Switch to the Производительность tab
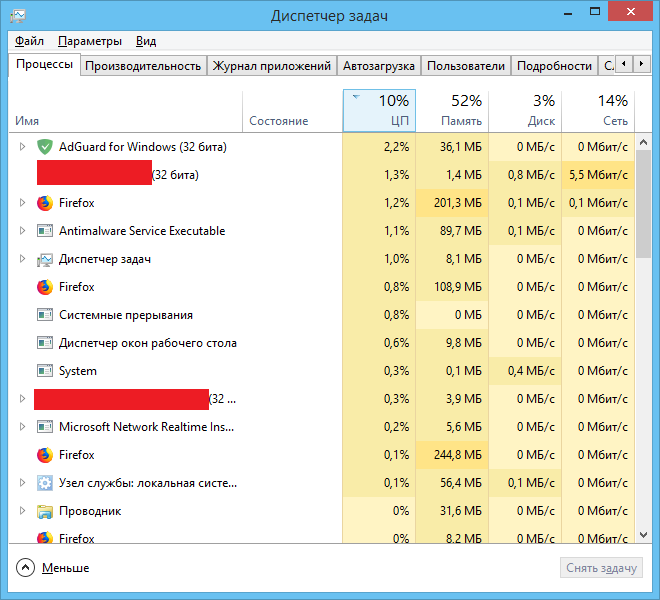 point(143,66)
